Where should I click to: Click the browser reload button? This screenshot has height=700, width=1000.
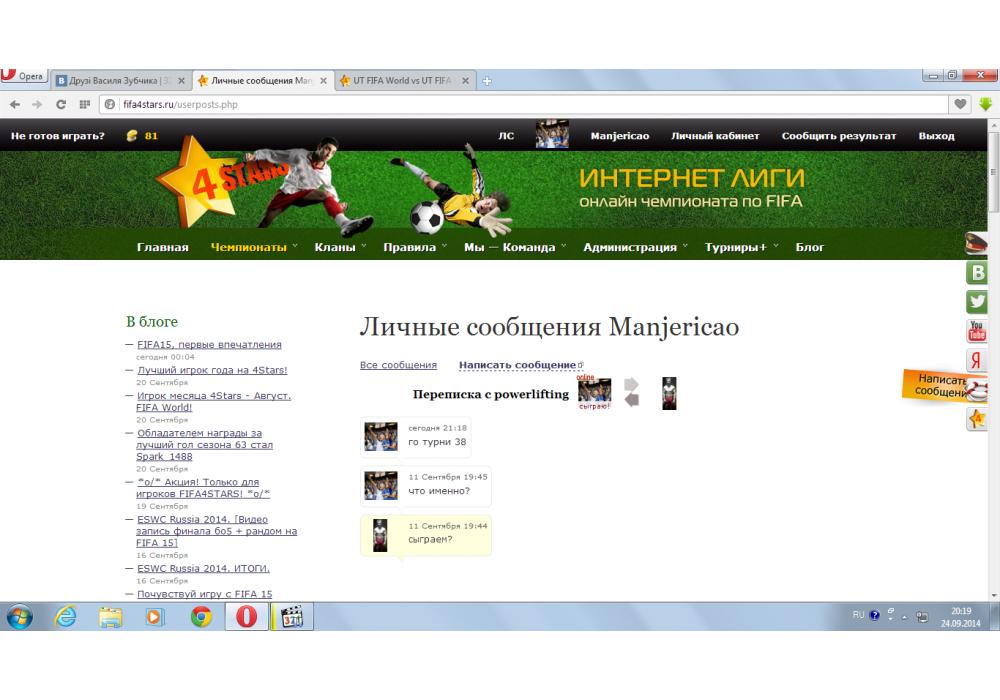(61, 104)
